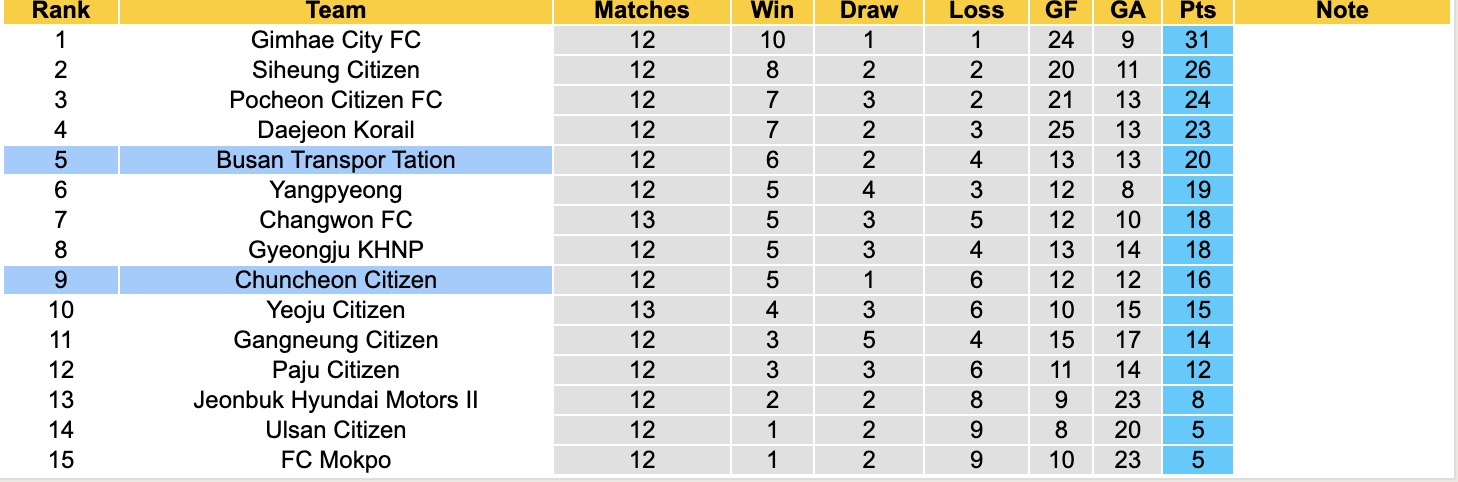Image resolution: width=1458 pixels, height=482 pixels.
Task: Click Chuncheon Citizen team name
Action: point(336,280)
